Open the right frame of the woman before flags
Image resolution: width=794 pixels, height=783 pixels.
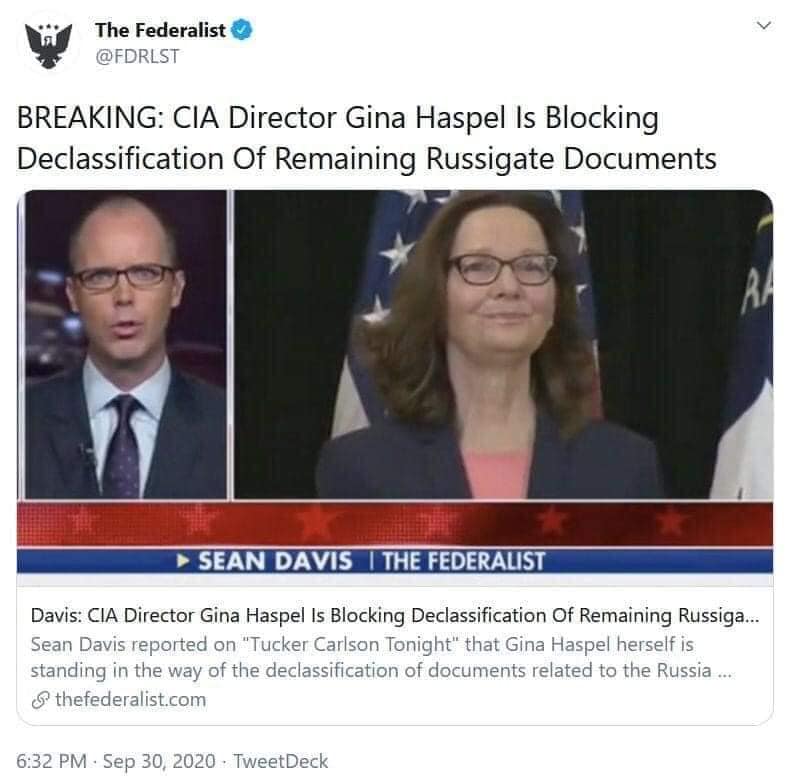pyautogui.click(x=503, y=345)
